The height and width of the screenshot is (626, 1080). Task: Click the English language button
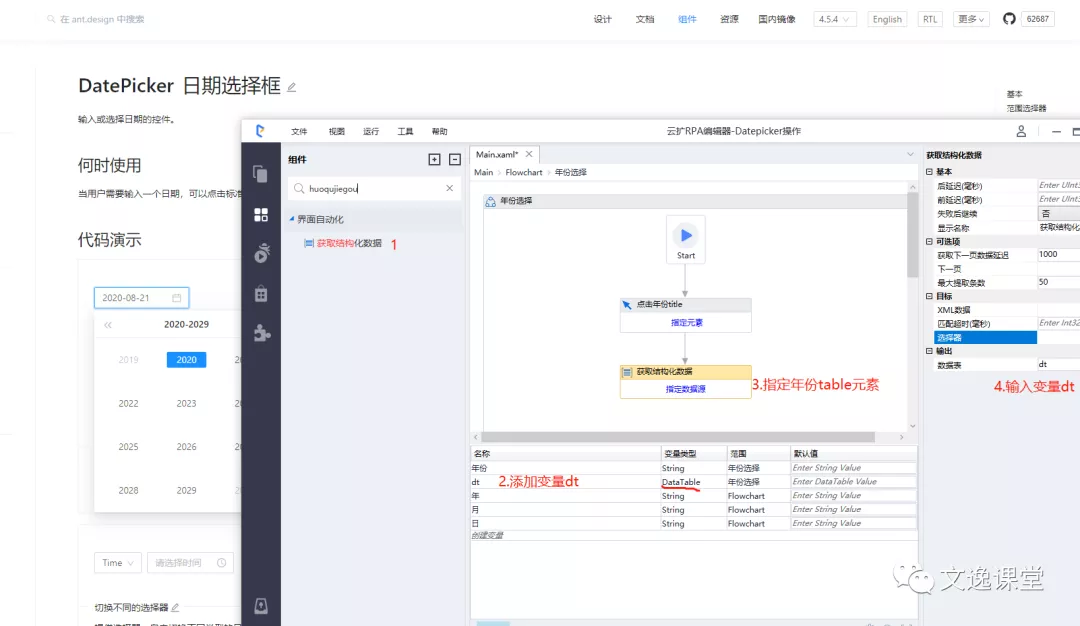887,19
